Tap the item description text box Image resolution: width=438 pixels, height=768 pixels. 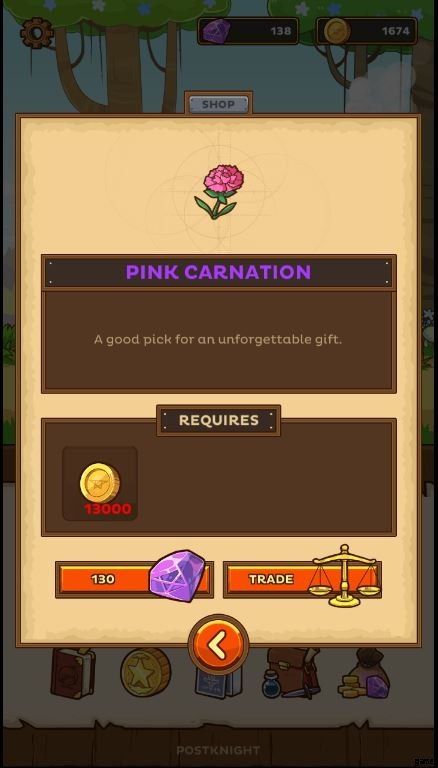pyautogui.click(x=219, y=341)
